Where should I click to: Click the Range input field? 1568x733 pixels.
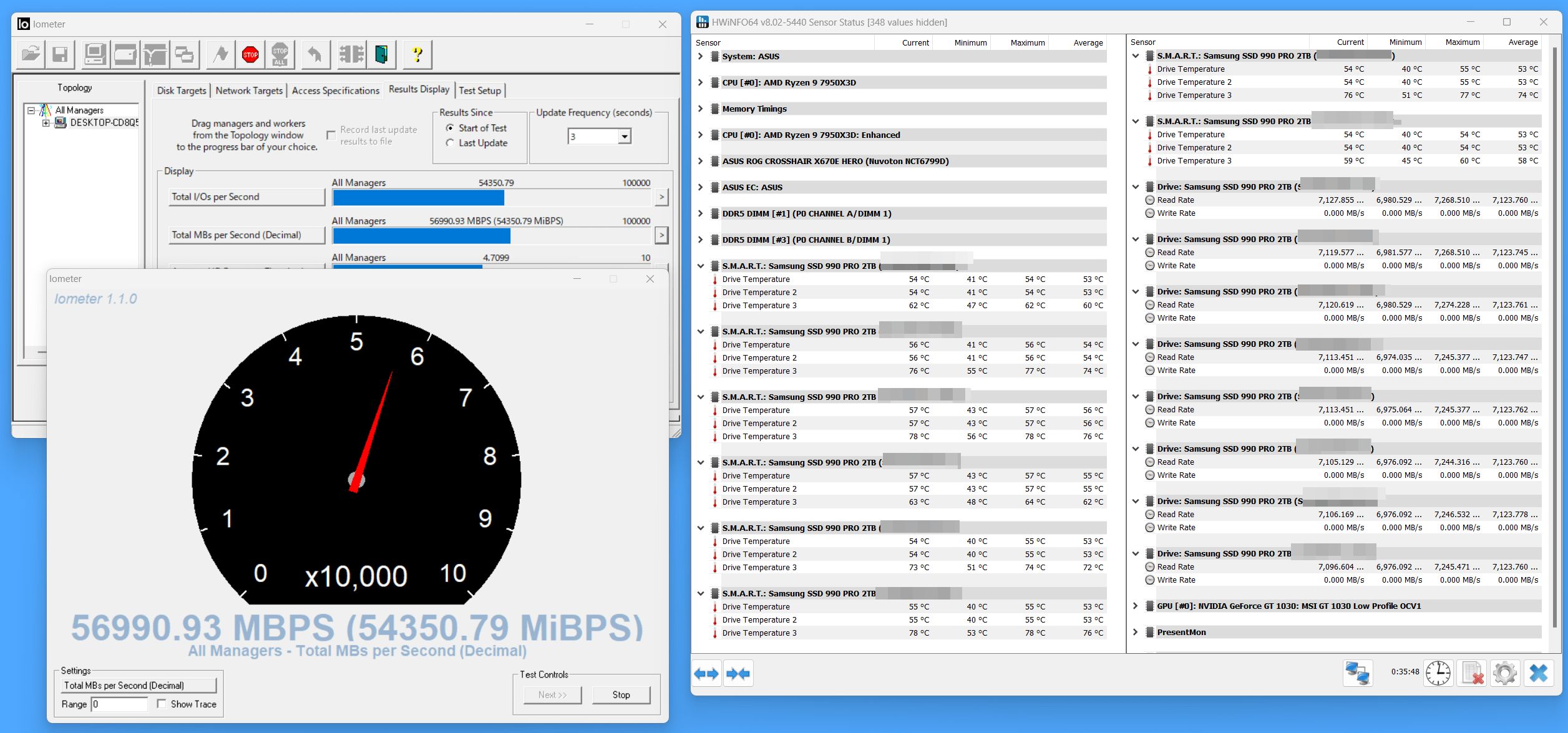tap(119, 704)
